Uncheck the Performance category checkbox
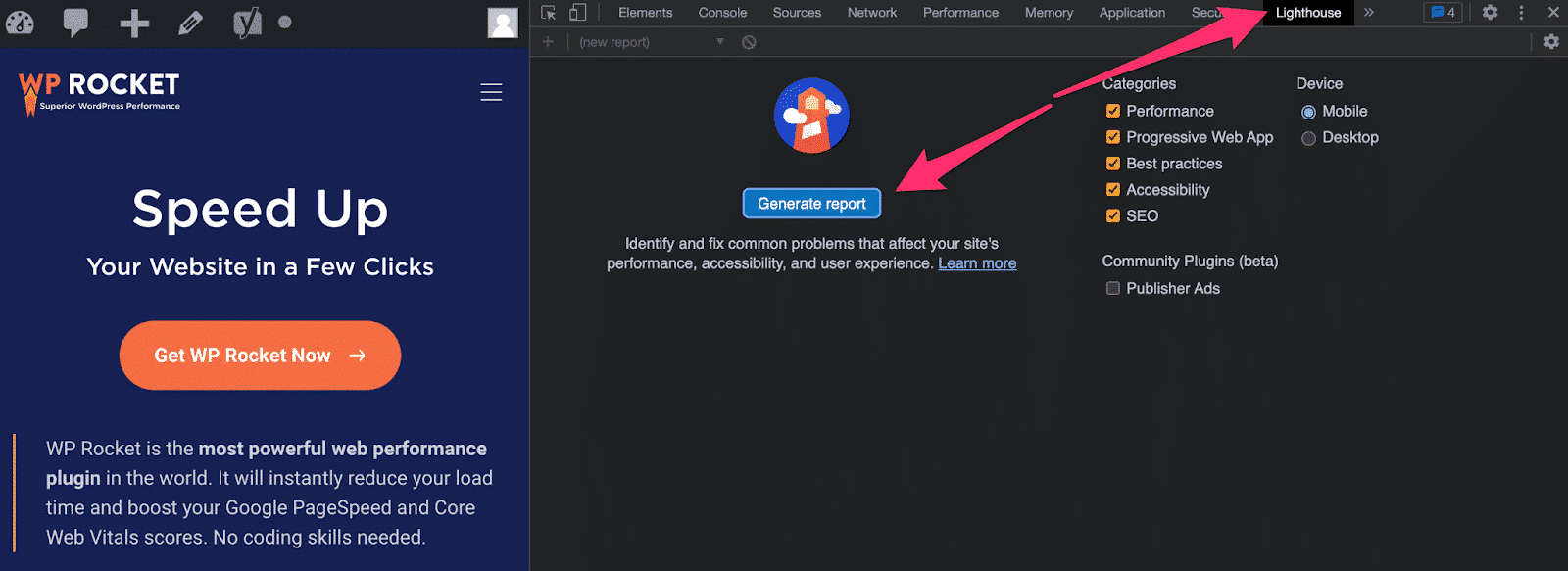The image size is (1568, 571). 1113,111
